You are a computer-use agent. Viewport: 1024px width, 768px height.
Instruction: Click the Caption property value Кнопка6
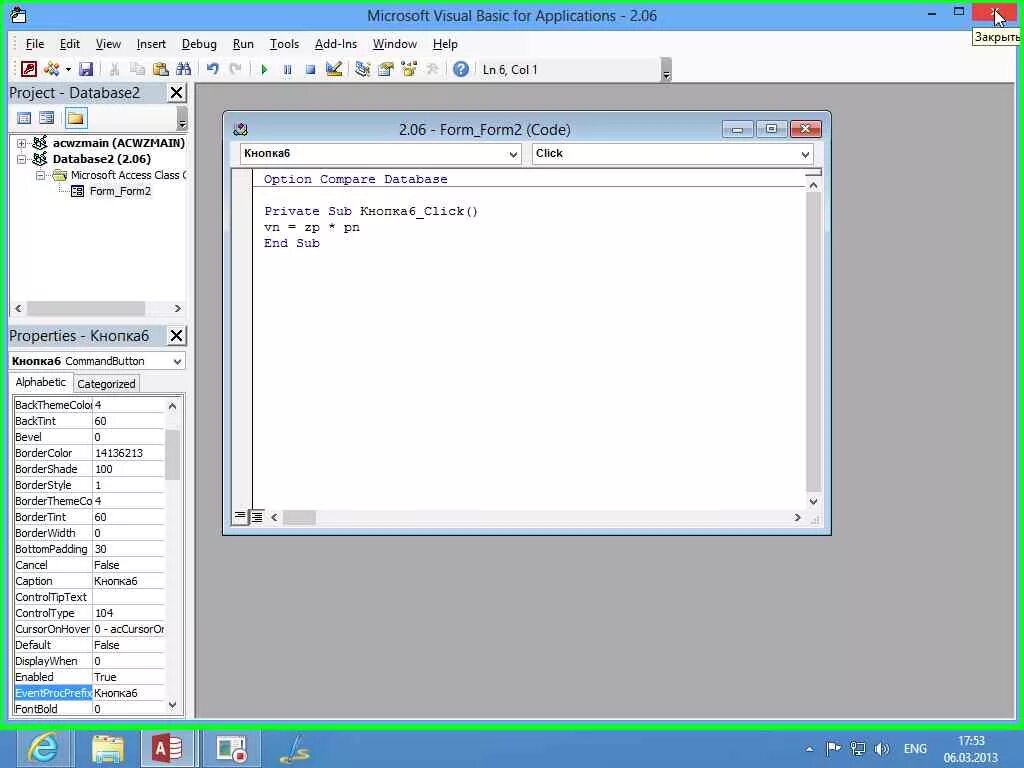(128, 581)
